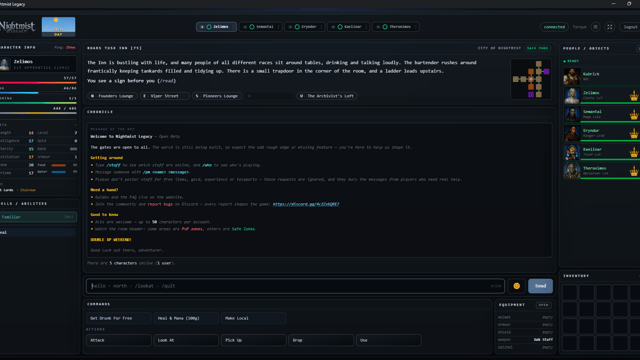Switch to the Zelimos character tab
The image size is (640, 360).
point(216,27)
